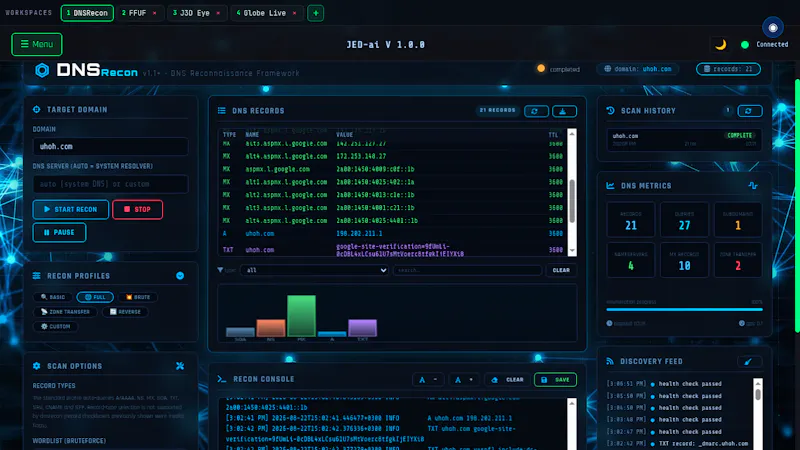Image resolution: width=800 pixels, height=450 pixels.
Task: Add a new workspace with plus button
Action: tap(315, 13)
